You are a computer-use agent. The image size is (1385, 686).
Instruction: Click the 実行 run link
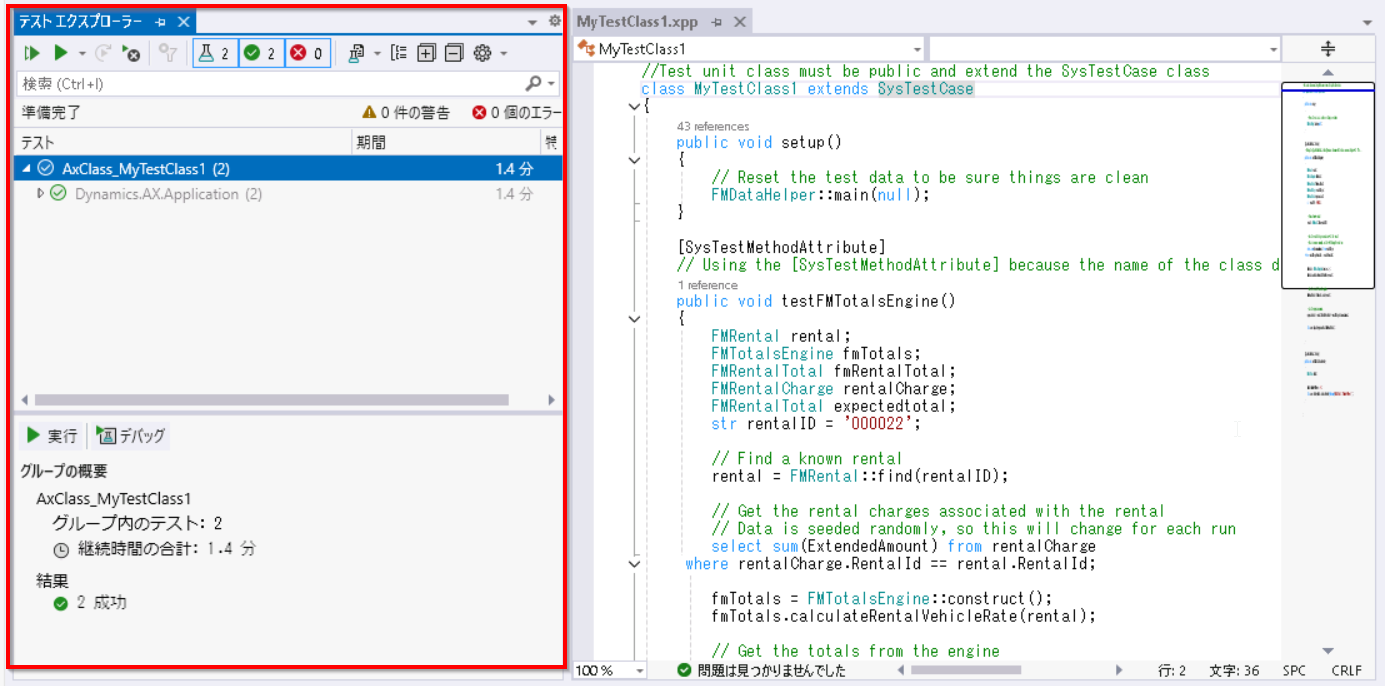coord(52,436)
